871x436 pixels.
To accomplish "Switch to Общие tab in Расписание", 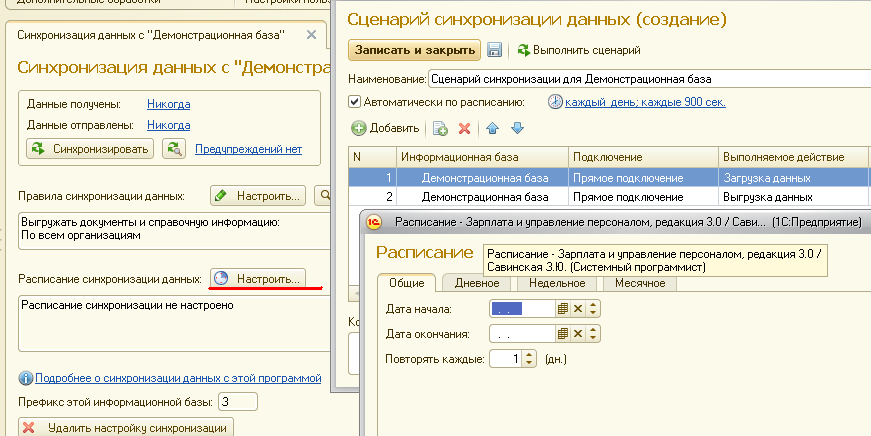I will tap(407, 283).
